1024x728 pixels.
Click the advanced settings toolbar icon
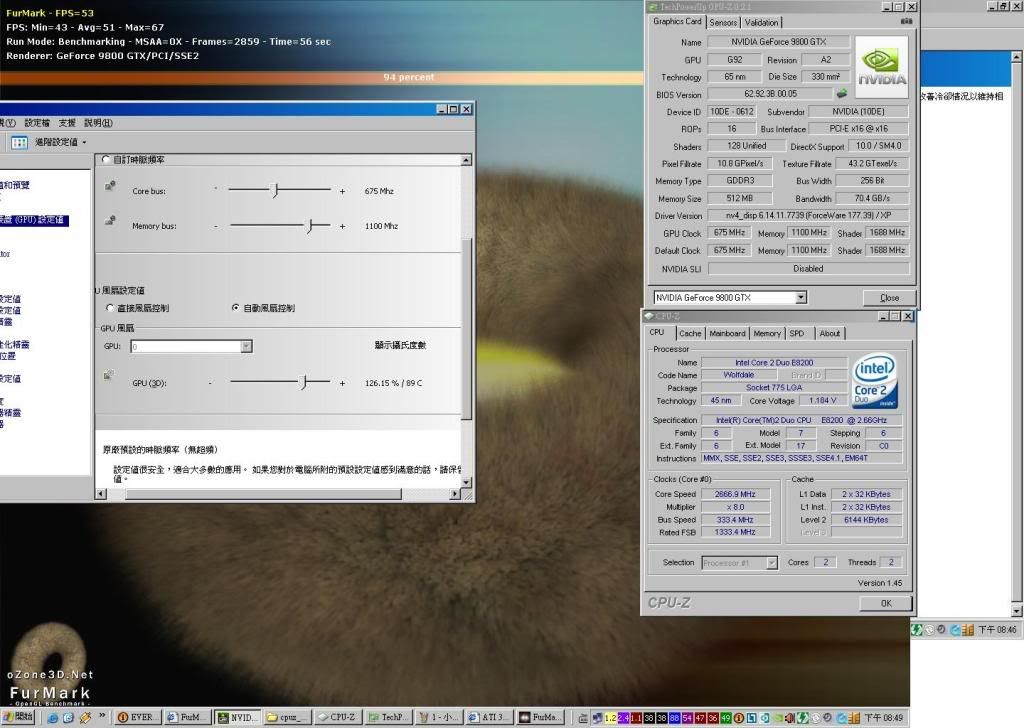[19, 143]
